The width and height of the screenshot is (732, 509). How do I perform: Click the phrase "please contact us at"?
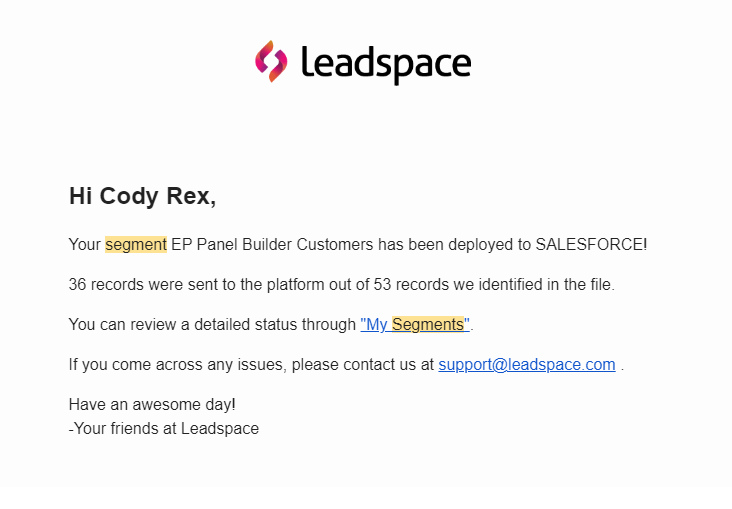click(363, 364)
